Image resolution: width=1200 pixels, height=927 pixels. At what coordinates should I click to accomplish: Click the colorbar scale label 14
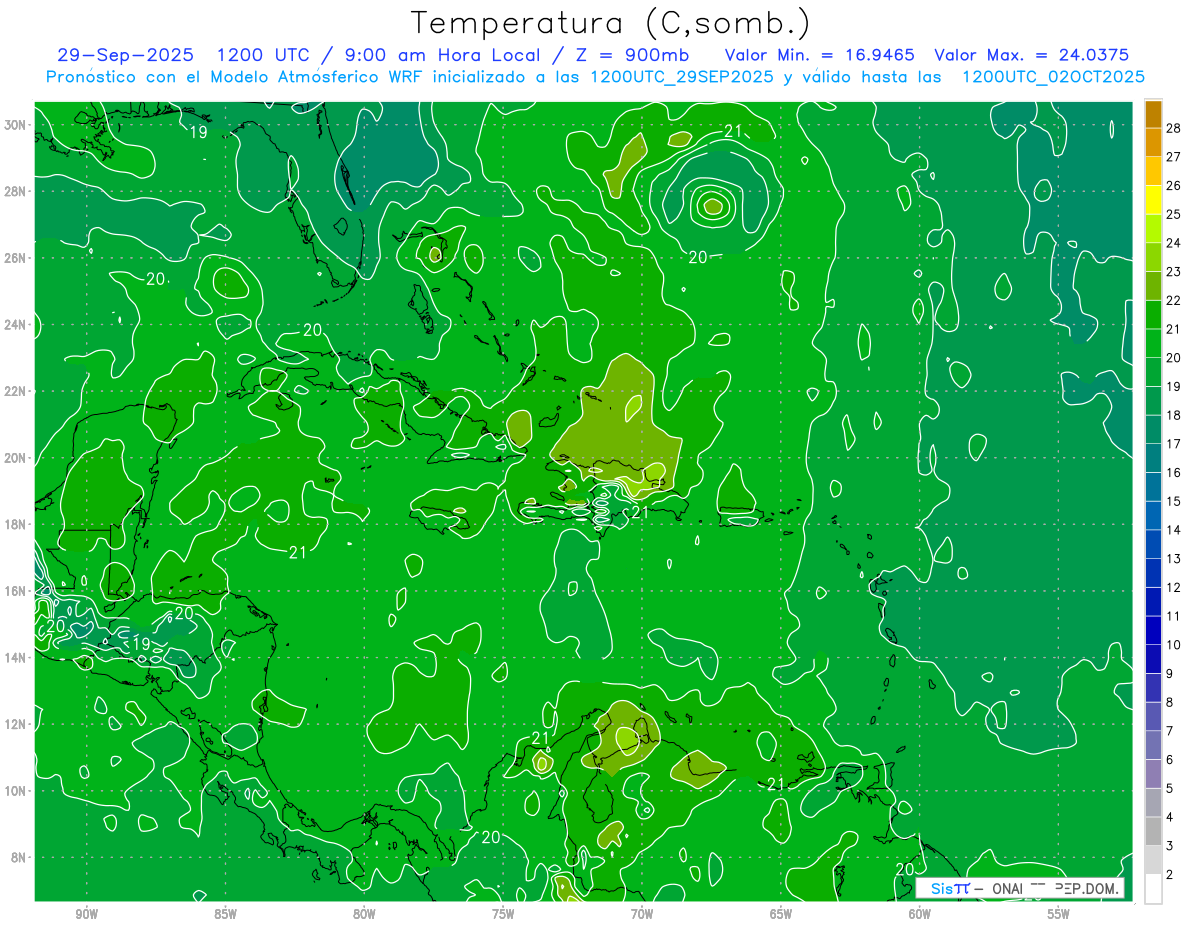coord(1174,530)
